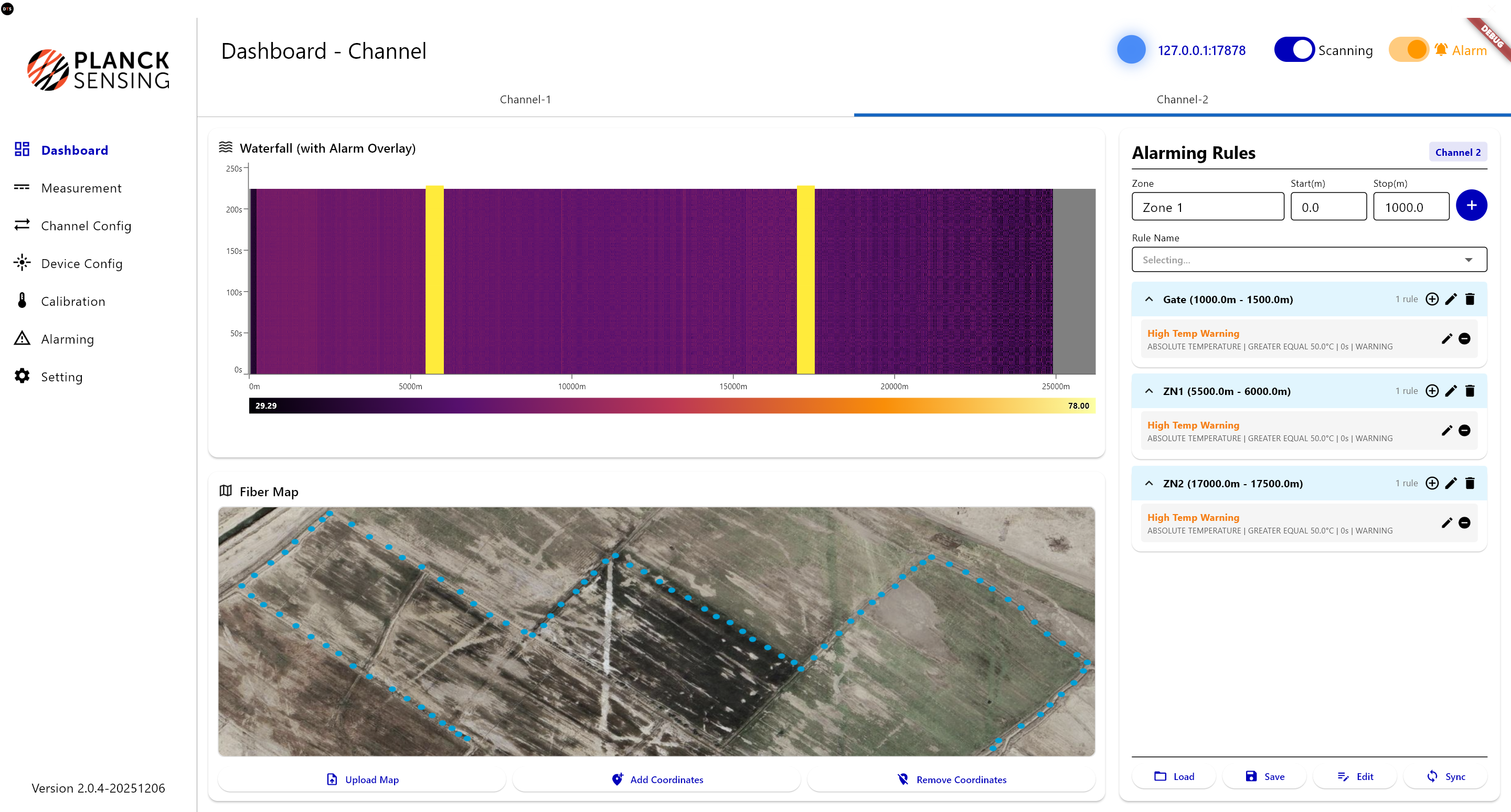Viewport: 1511px width, 812px height.
Task: Open Device Config menu item
Action: click(81, 264)
